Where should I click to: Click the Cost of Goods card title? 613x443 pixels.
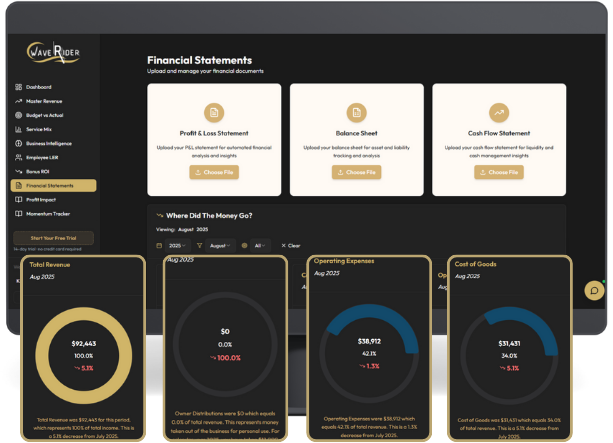(x=475, y=264)
